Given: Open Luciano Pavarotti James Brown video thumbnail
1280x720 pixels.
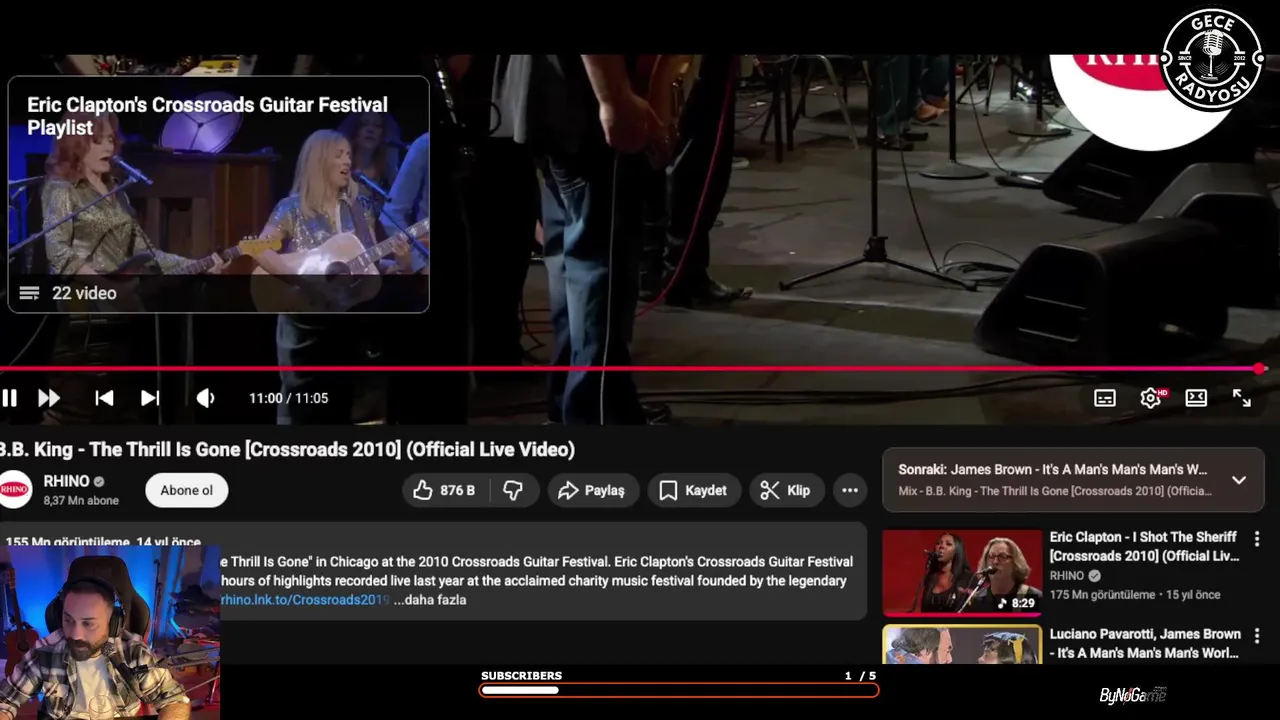Looking at the screenshot, I should pyautogui.click(x=962, y=645).
